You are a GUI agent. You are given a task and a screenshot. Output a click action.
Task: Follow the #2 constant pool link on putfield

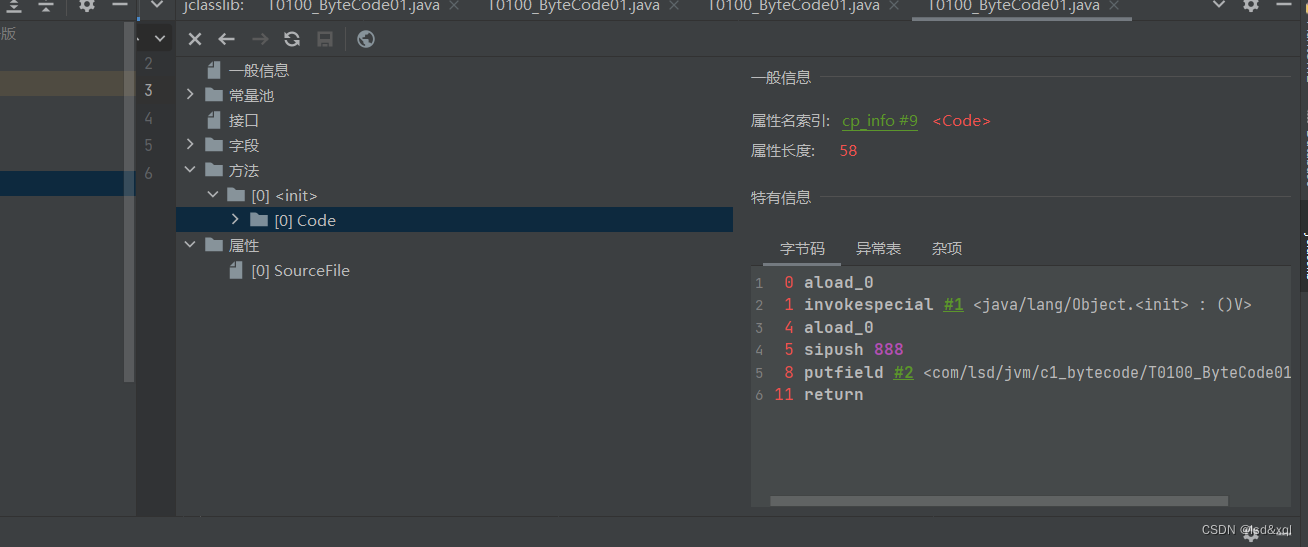[x=903, y=373]
